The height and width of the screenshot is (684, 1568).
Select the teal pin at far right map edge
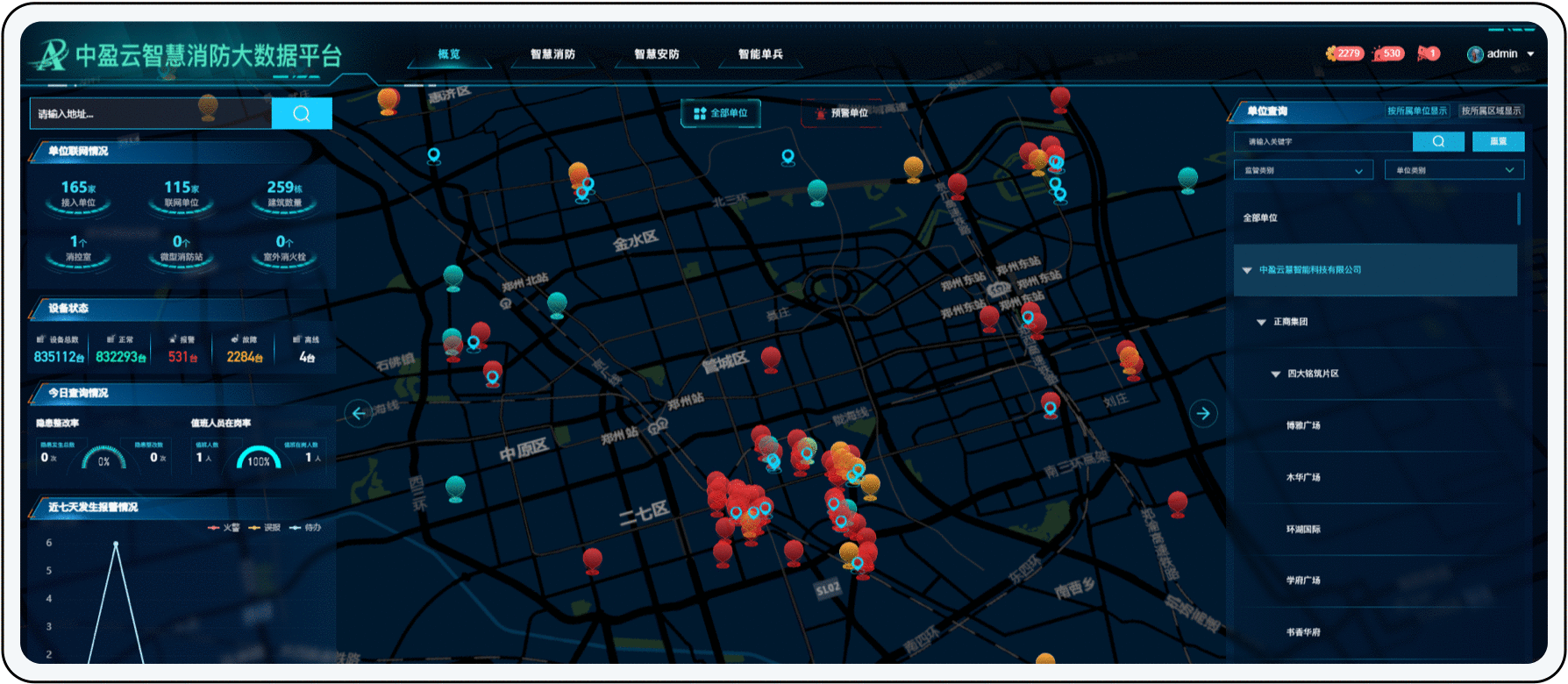click(x=1188, y=180)
